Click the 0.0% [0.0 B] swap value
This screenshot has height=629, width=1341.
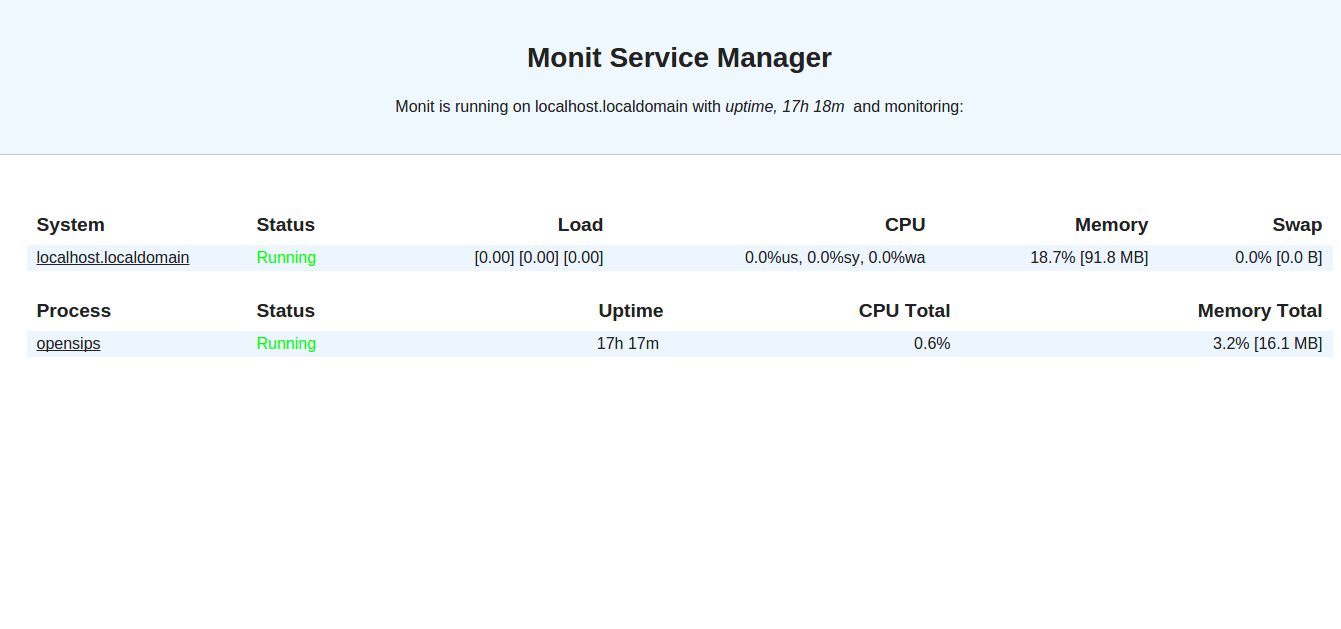pos(1278,258)
